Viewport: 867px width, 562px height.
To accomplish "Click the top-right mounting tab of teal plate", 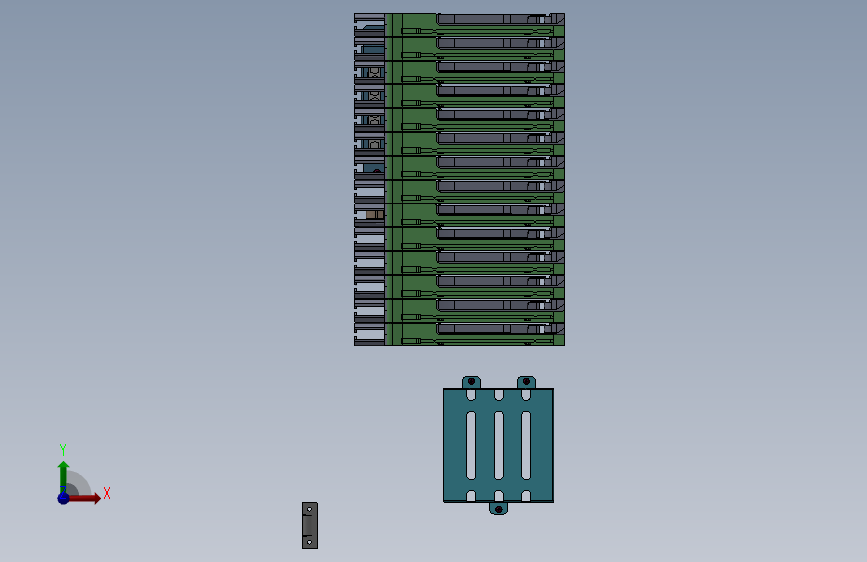I will pos(526,382).
